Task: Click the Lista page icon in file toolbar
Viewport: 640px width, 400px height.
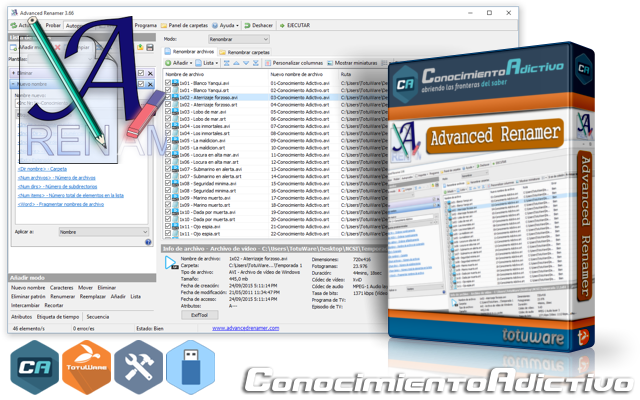Action: pos(198,63)
